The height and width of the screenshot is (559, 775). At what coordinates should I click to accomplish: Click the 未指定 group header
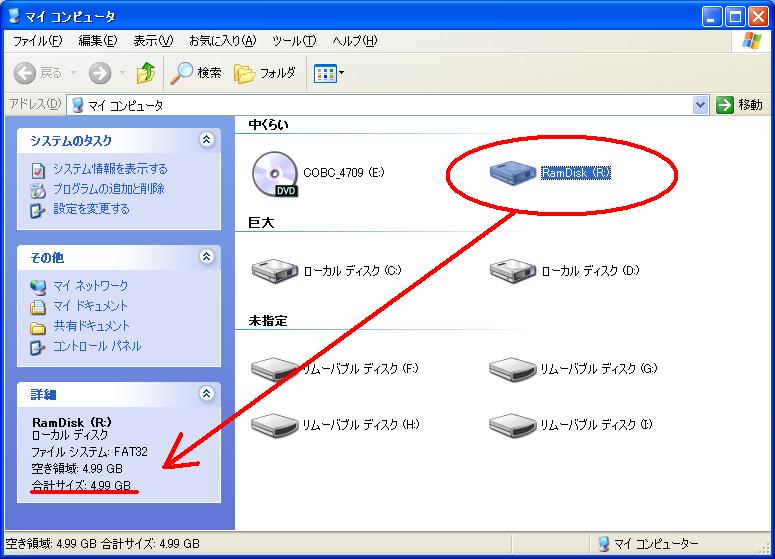pos(267,321)
